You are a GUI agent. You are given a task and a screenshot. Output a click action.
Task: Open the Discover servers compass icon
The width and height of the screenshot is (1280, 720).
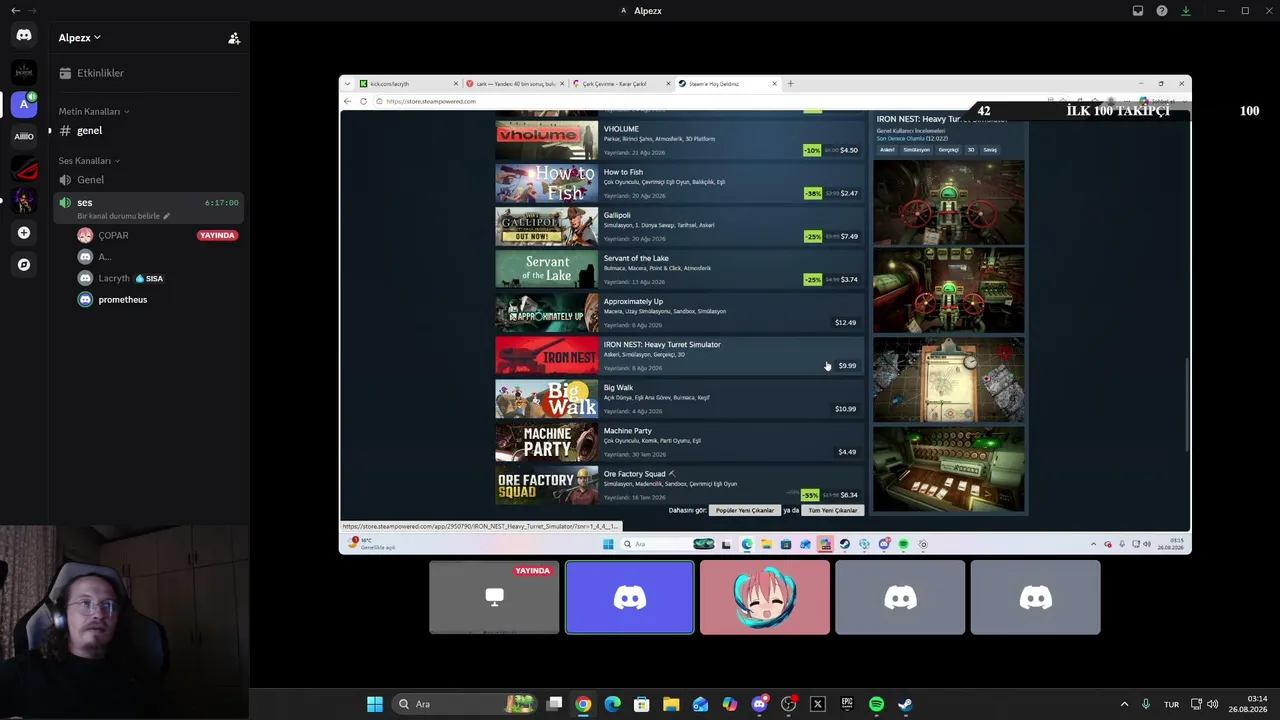24,265
